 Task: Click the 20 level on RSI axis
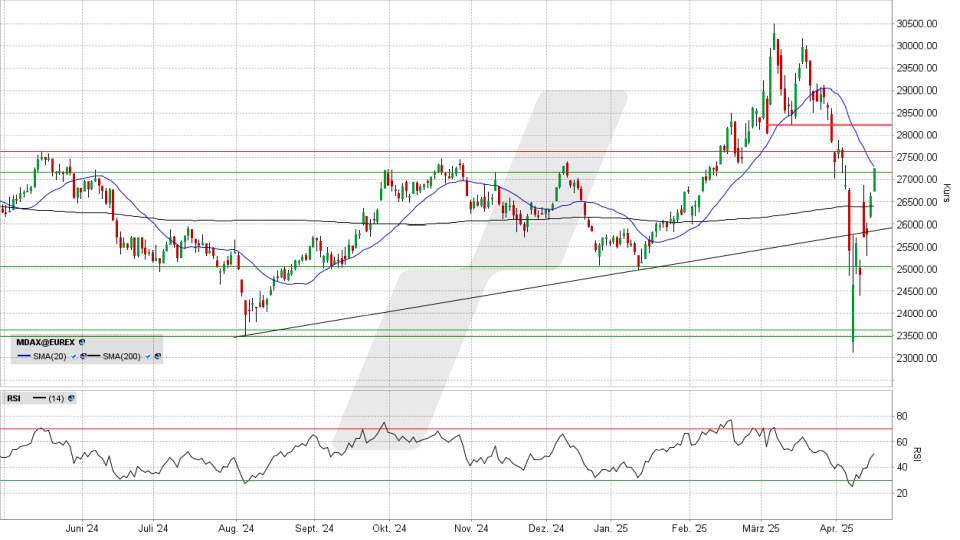coord(902,493)
